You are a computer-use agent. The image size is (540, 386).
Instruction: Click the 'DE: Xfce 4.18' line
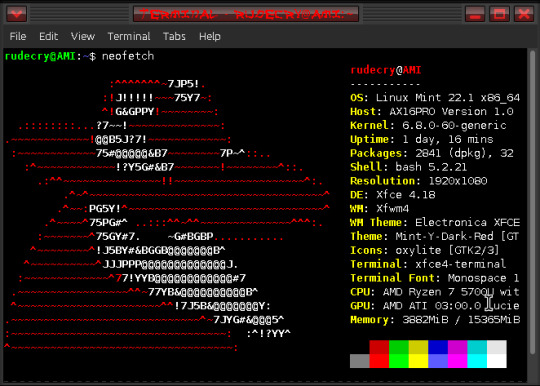(393, 195)
